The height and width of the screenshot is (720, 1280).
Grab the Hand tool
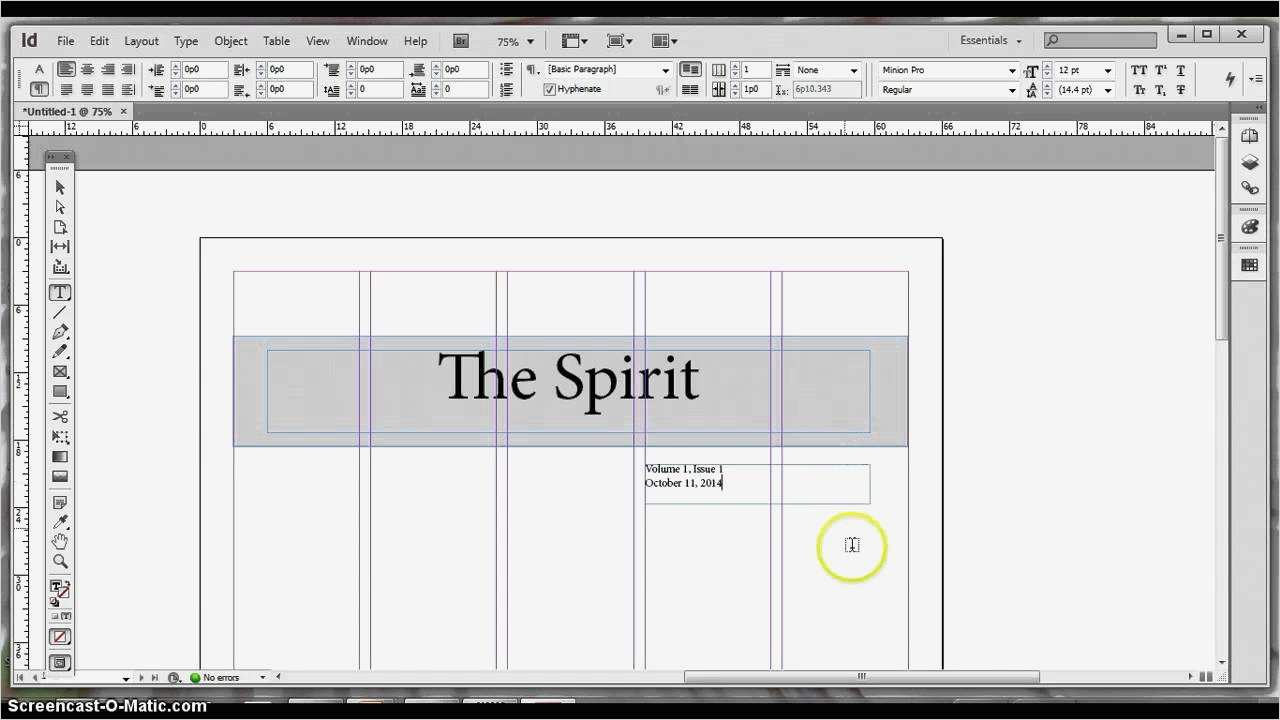pos(59,541)
